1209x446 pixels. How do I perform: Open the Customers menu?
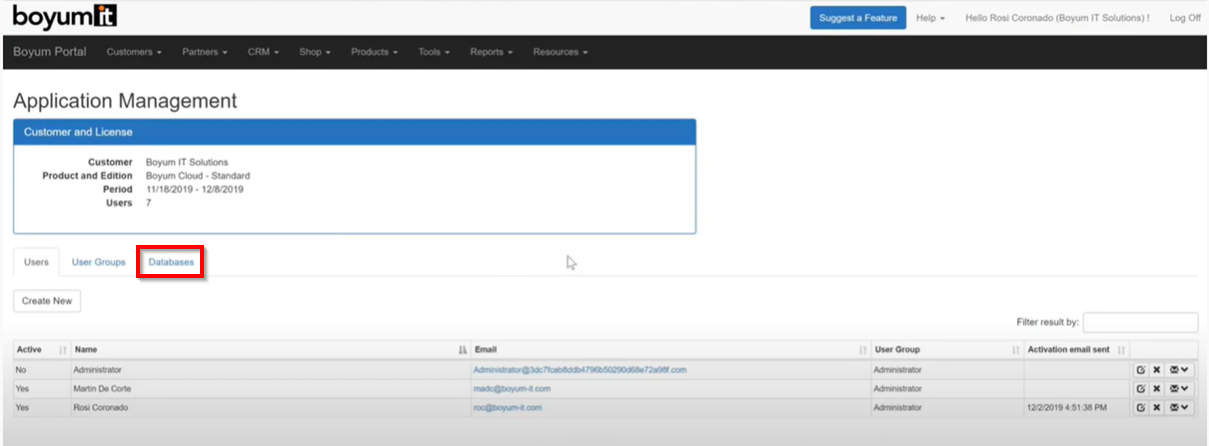click(x=134, y=52)
